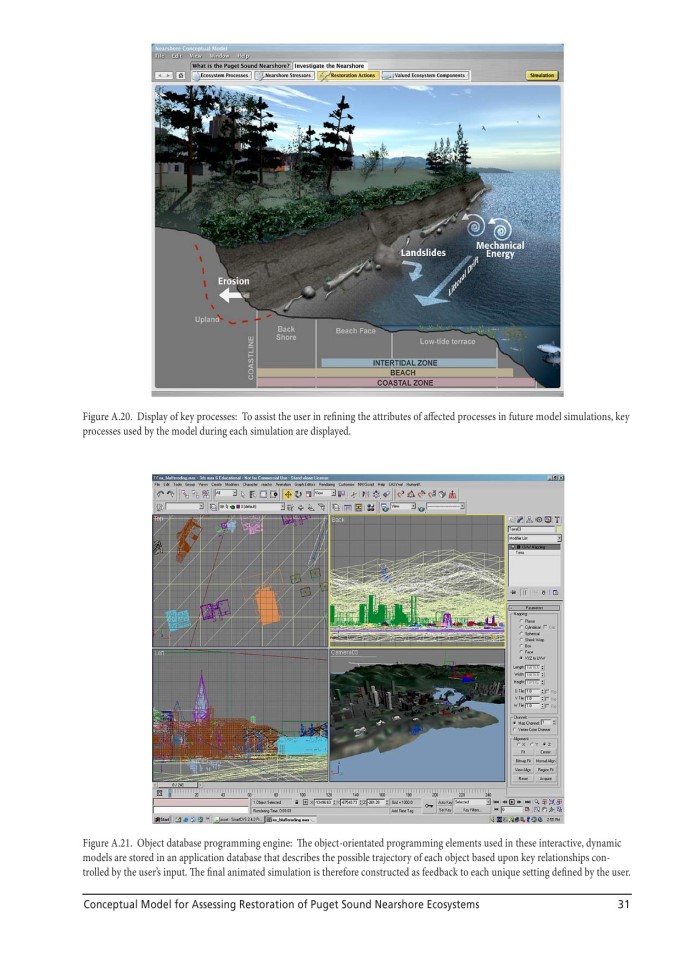This screenshot has height=960, width=700.
Task: Open Help menu in Nearshore Conceptual Model
Action: point(243,56)
